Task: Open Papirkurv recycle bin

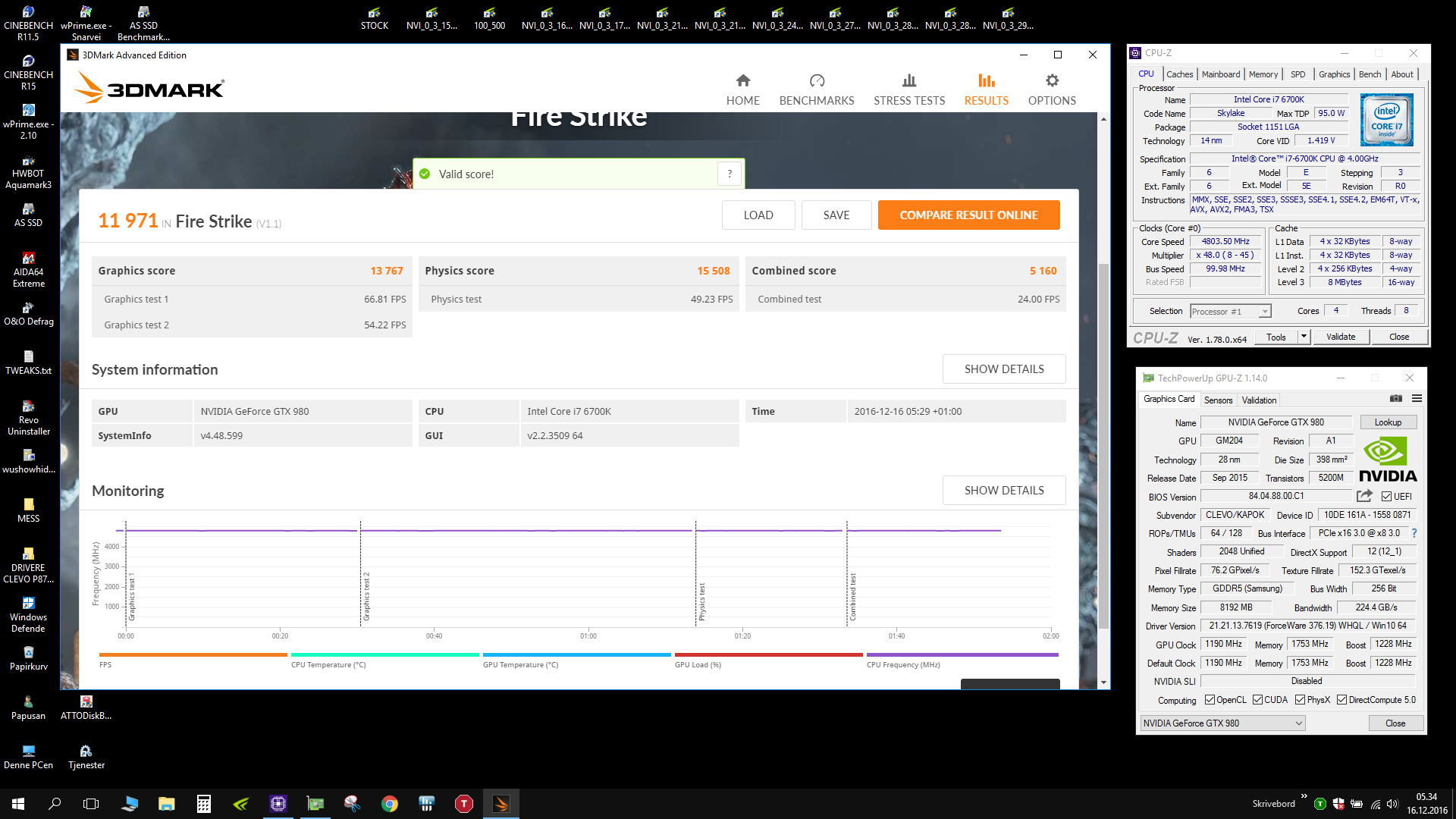Action: click(x=28, y=658)
